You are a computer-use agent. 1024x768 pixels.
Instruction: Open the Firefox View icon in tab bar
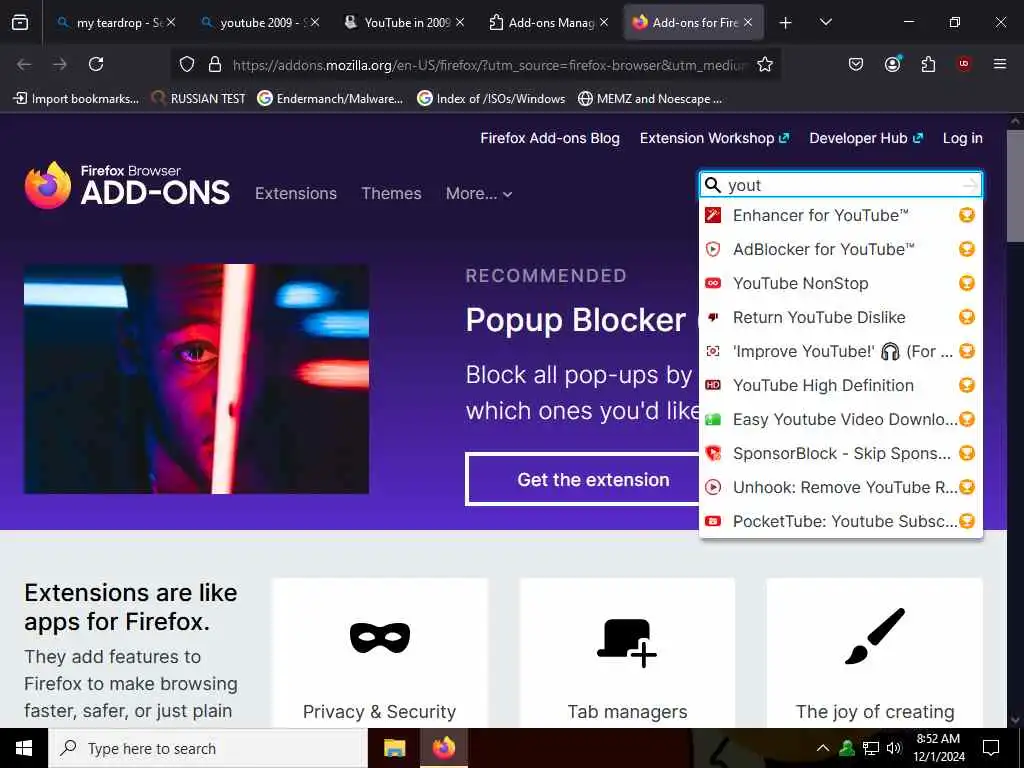pos(20,22)
